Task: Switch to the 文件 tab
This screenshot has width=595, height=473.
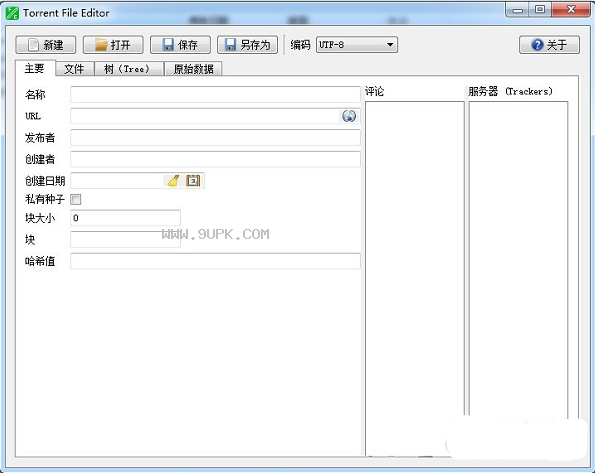Action: click(74, 69)
